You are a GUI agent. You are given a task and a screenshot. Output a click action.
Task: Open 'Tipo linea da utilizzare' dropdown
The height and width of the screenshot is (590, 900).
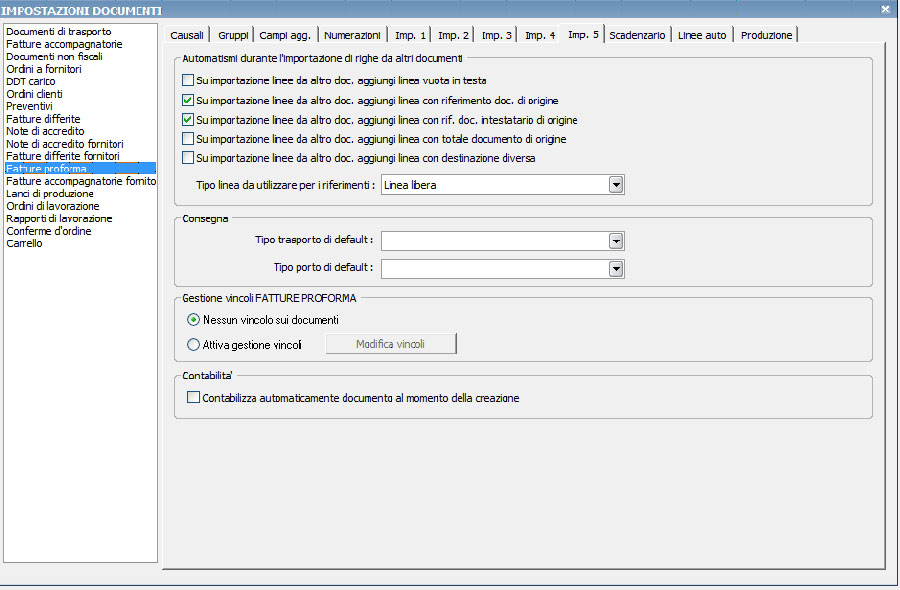point(616,185)
